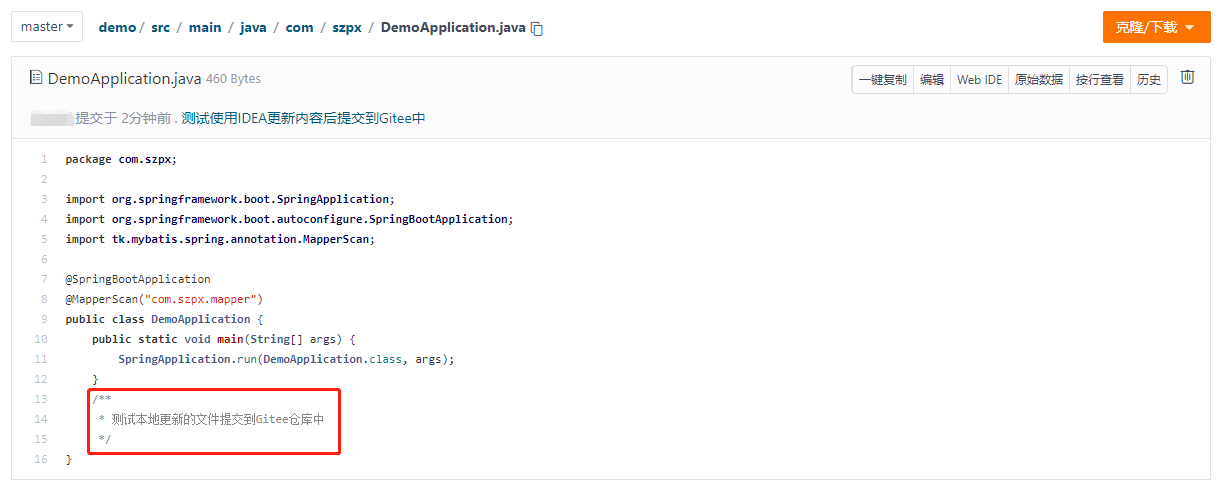Viewport: 1221px width, 484px height.
Task: Click the SpringApplication import line
Action: pyautogui.click(x=230, y=199)
